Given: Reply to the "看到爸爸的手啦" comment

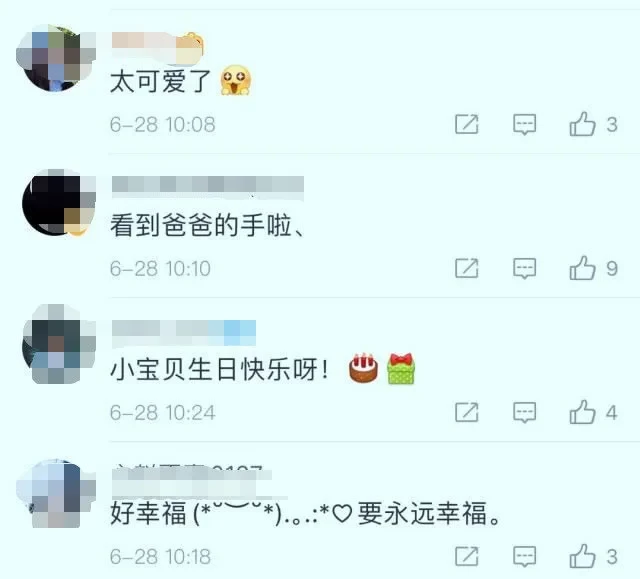Looking at the screenshot, I should coord(524,268).
